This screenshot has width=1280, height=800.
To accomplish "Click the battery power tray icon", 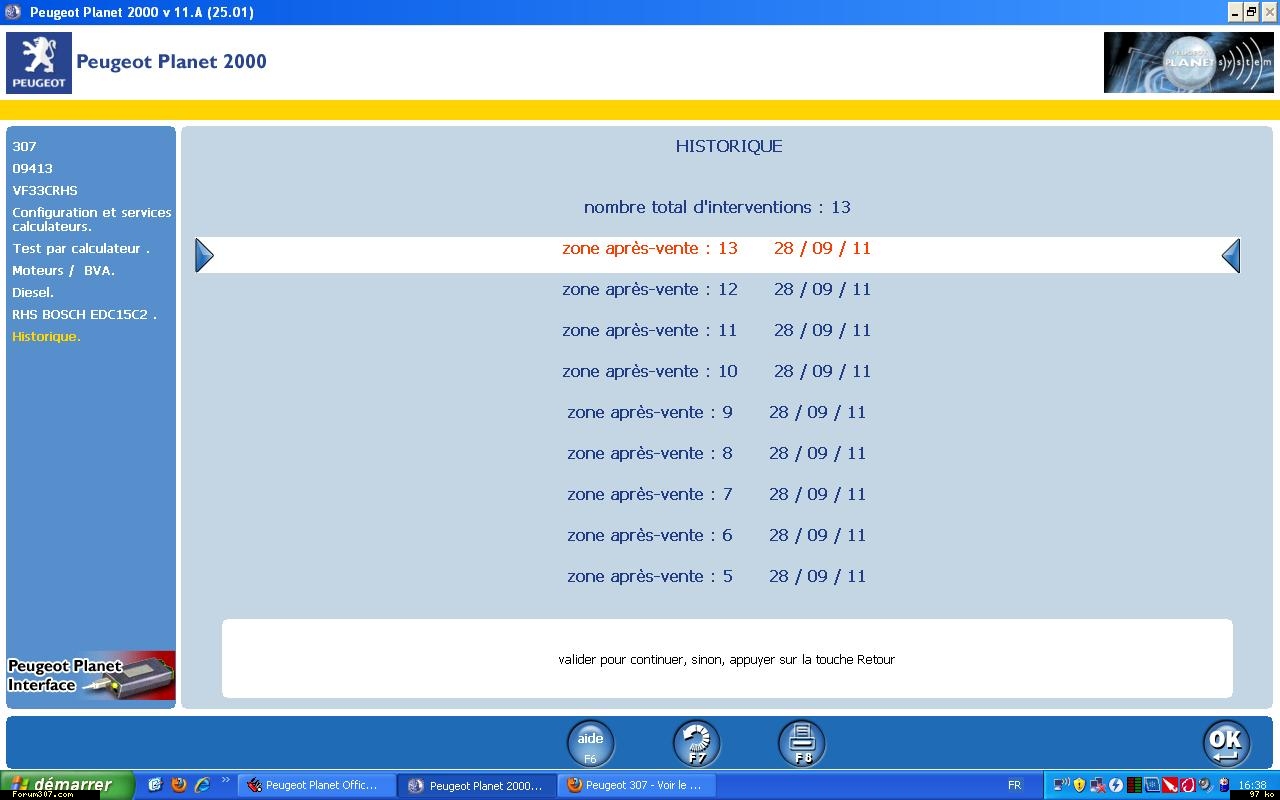I will (1224, 785).
